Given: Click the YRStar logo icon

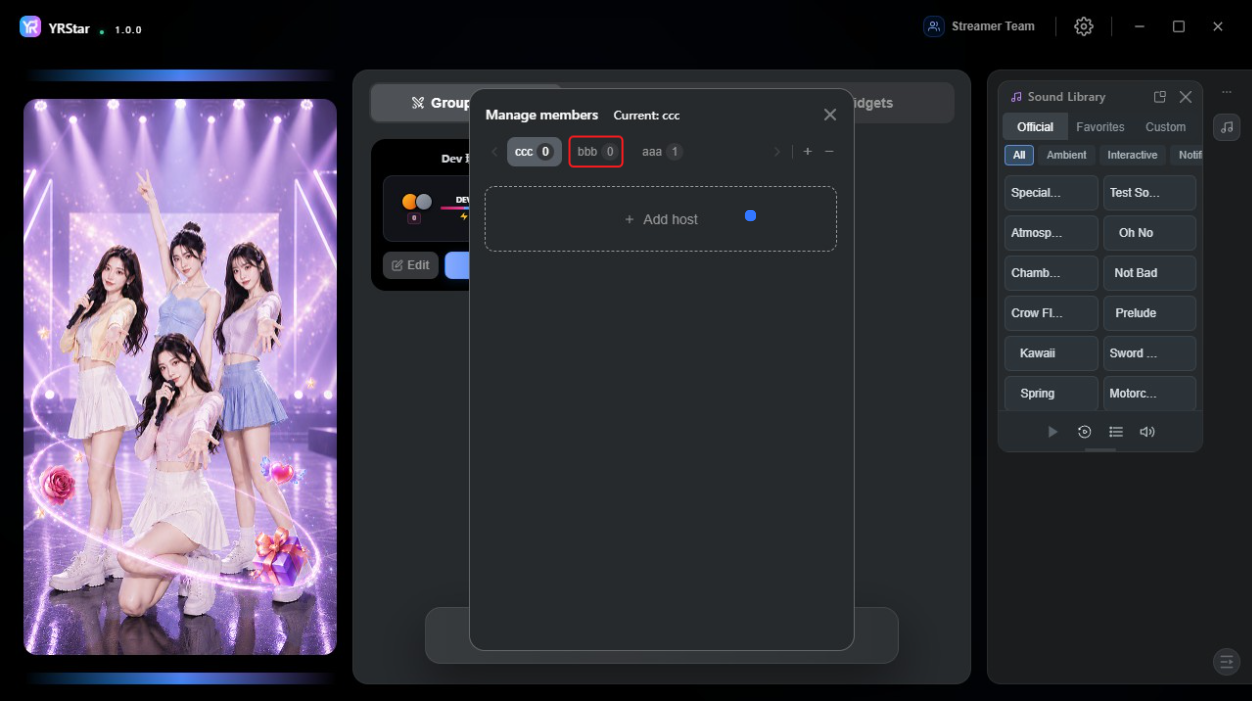Looking at the screenshot, I should (x=31, y=27).
